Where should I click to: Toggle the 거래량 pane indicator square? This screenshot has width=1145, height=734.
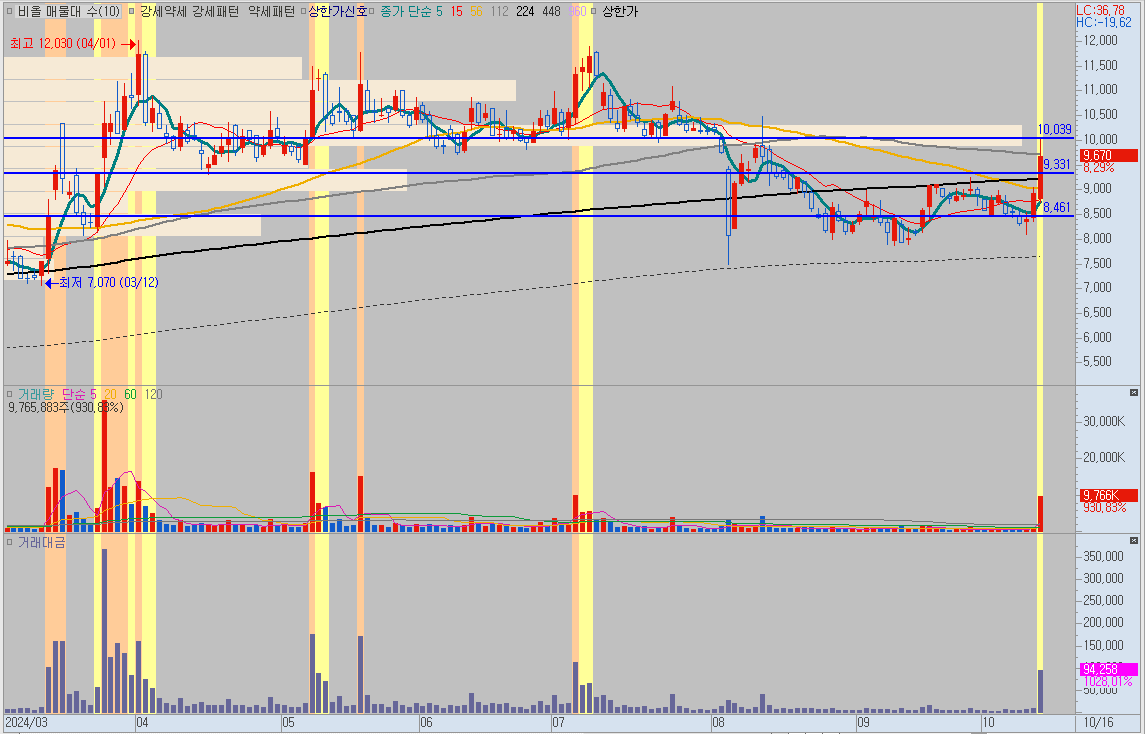tap(9, 394)
